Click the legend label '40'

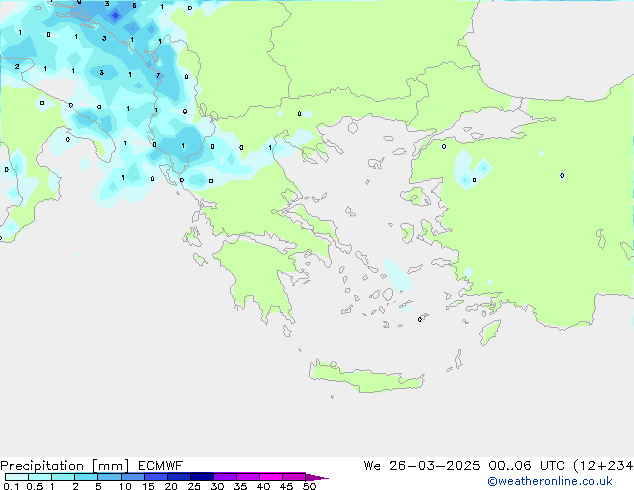(x=263, y=486)
